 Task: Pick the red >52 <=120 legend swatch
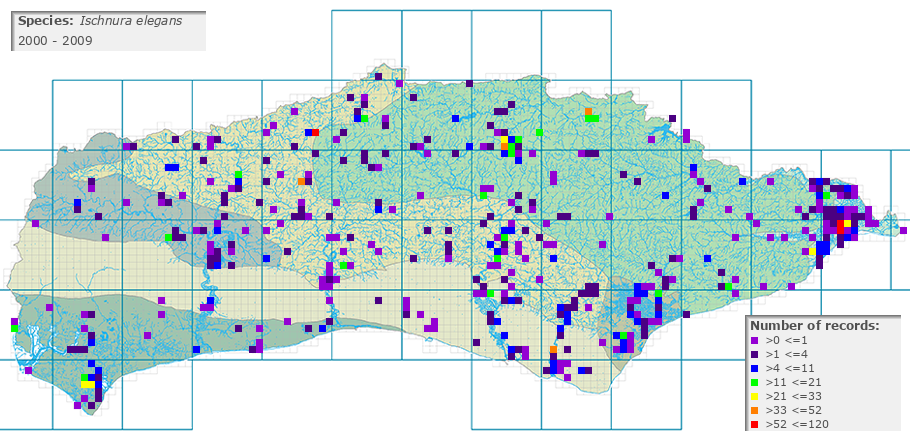click(x=754, y=425)
